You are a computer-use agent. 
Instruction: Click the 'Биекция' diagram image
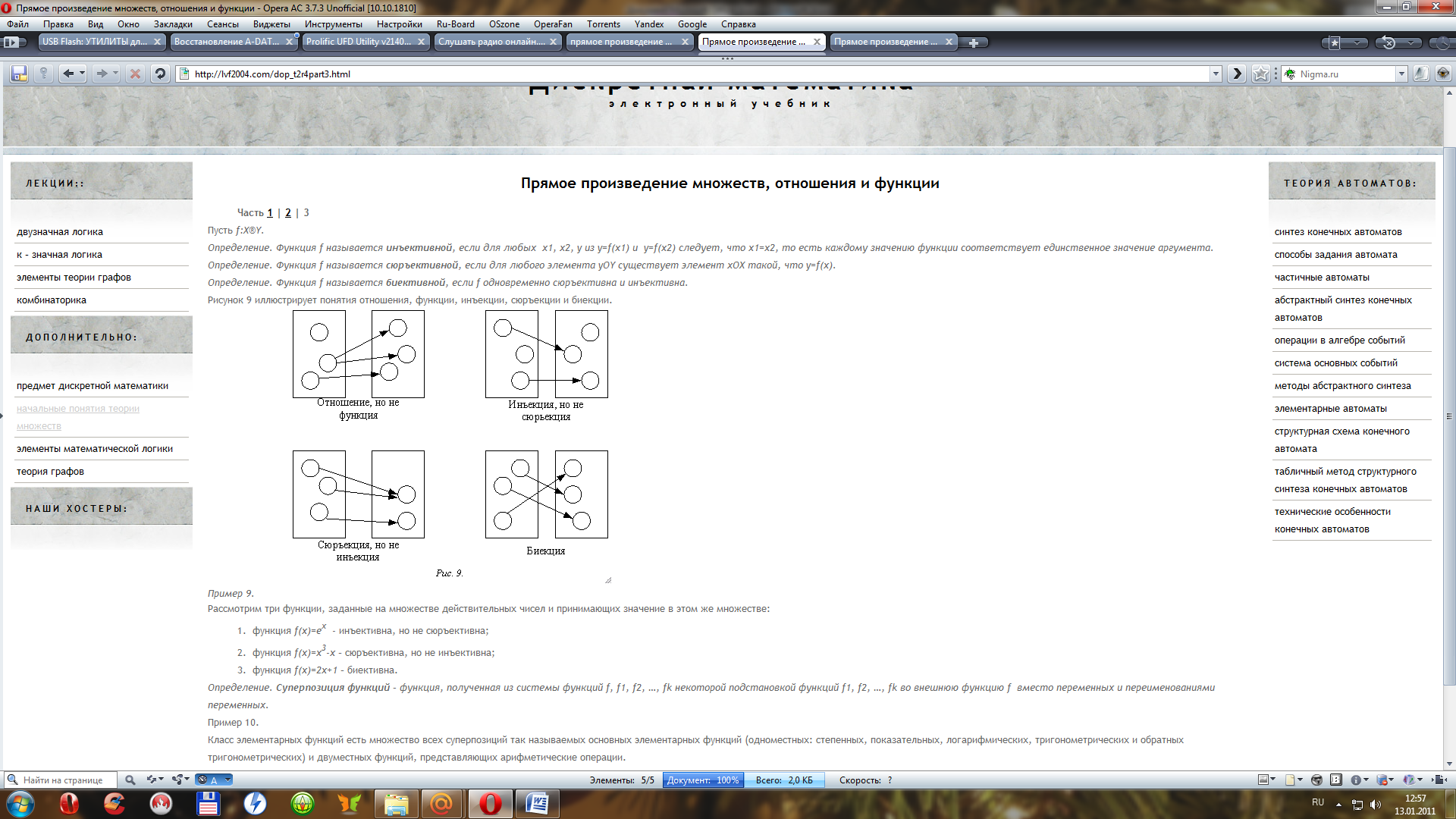(x=546, y=494)
